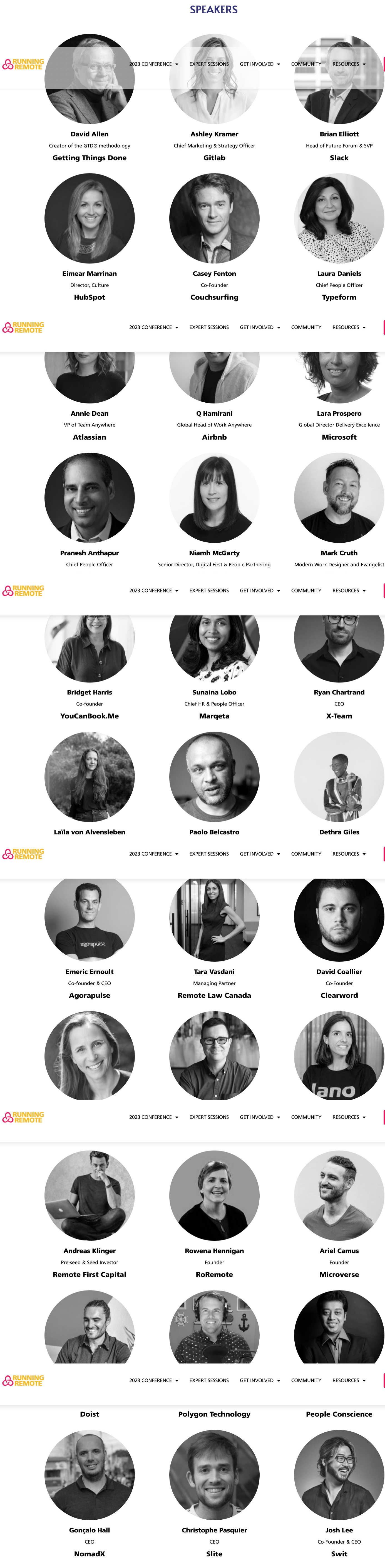385x1568 pixels.
Task: Select Gonçalo Hall's portrait
Action: pyautogui.click(x=90, y=1474)
